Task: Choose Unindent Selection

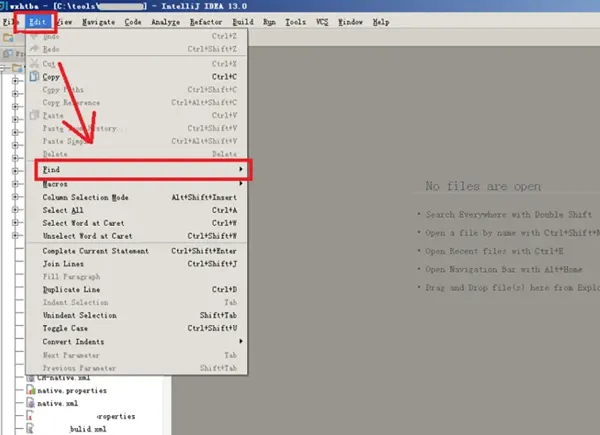Action: [x=137, y=315]
